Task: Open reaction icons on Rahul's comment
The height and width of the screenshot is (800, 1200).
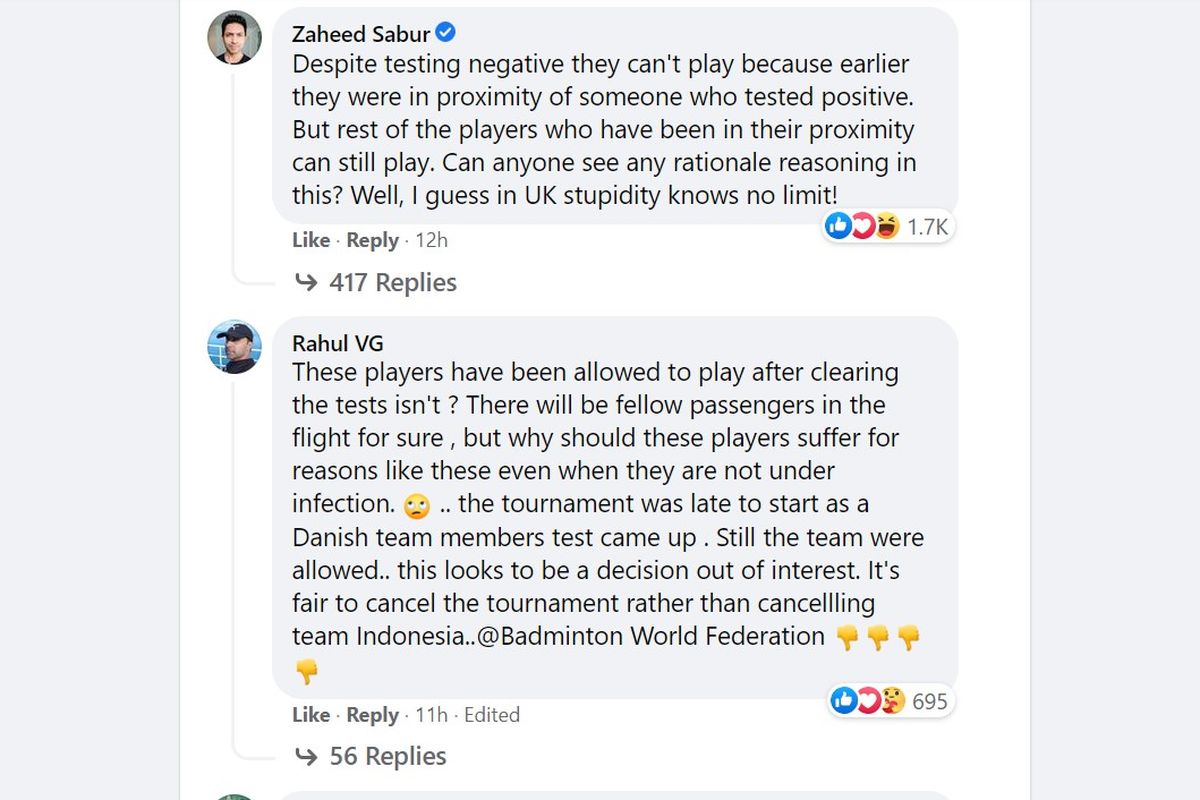Action: pyautogui.click(x=867, y=701)
